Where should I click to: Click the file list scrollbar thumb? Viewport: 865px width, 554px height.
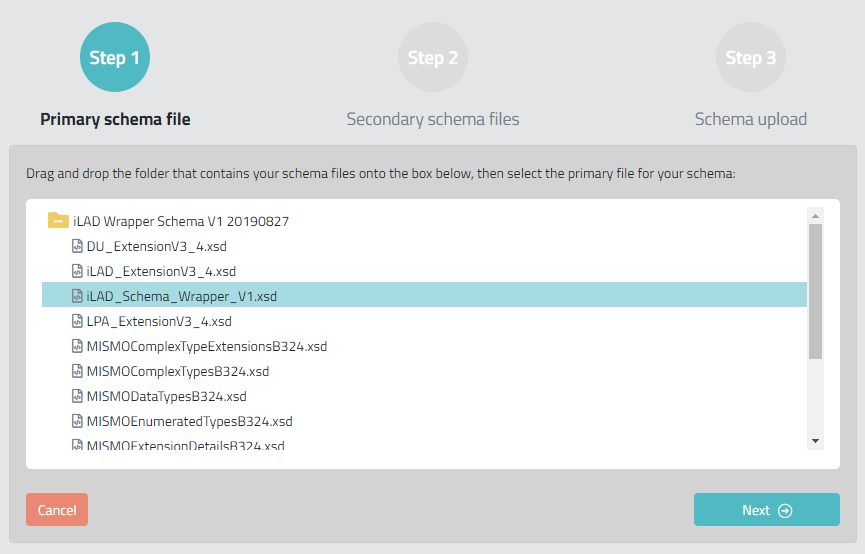pos(815,291)
